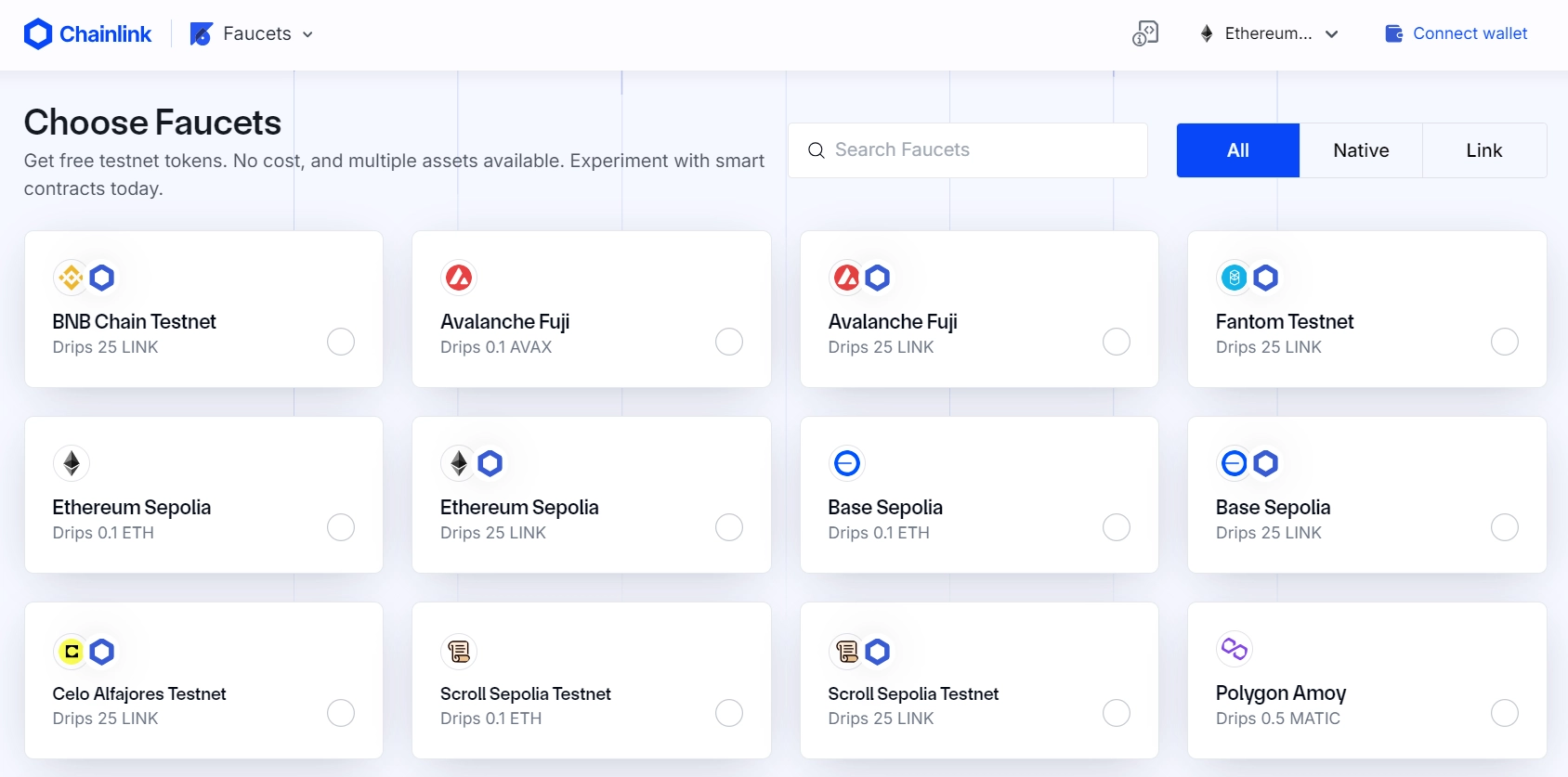Select the All filter option
Viewport: 1568px width, 777px height.
tap(1237, 149)
